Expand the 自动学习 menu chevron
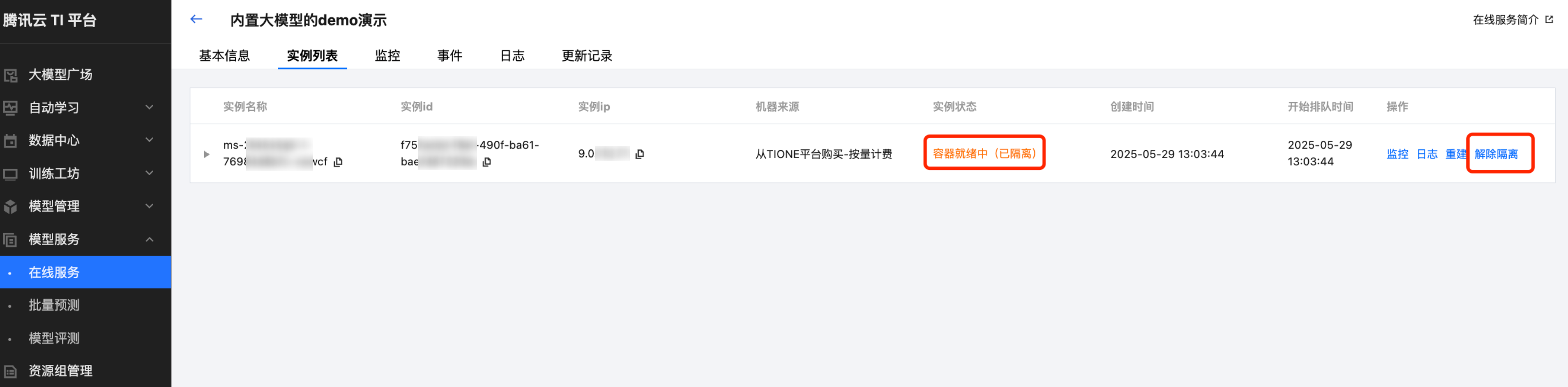This screenshot has height=387, width=1568. tap(150, 108)
